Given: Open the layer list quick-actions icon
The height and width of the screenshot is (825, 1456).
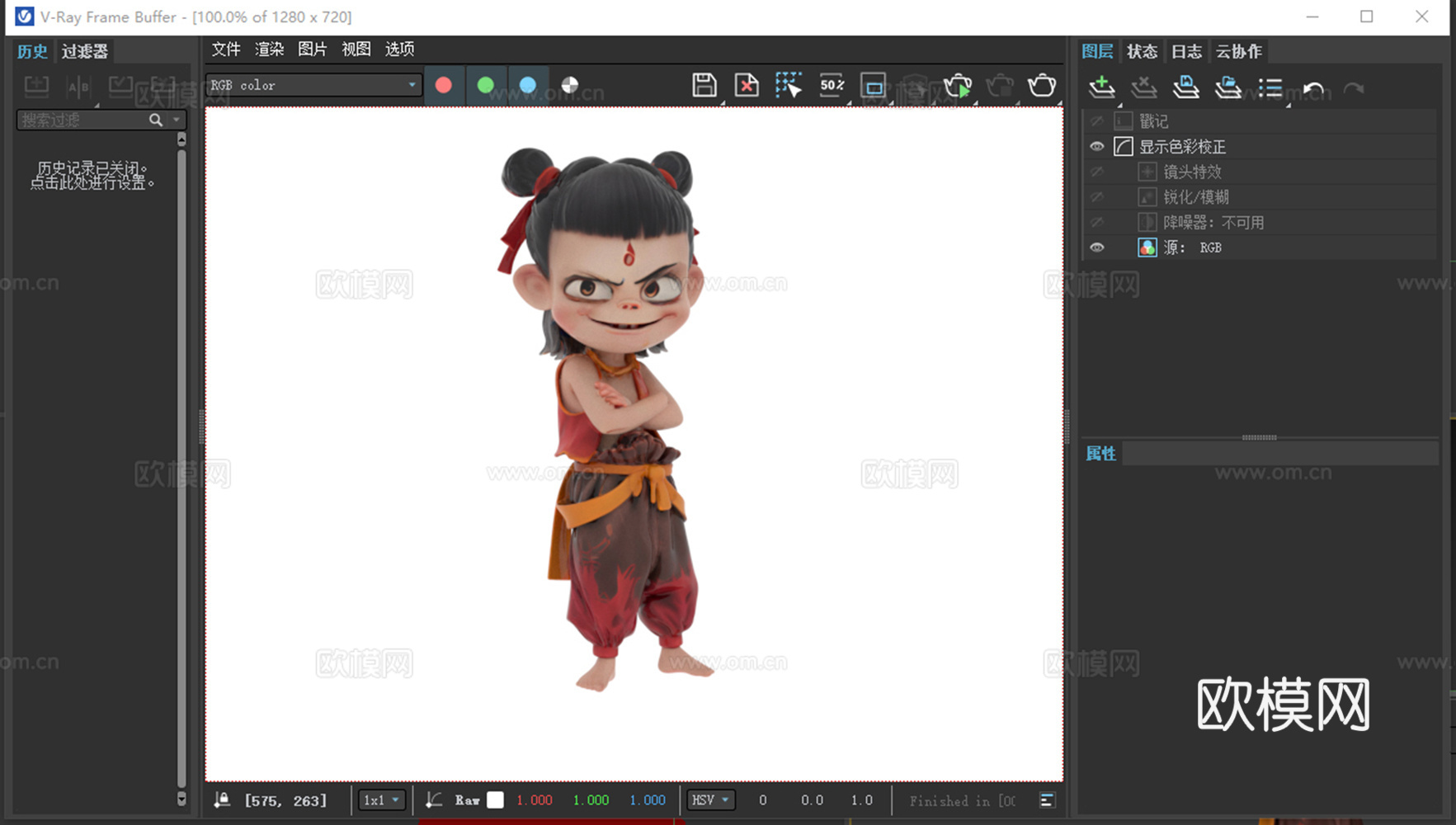Looking at the screenshot, I should 1270,87.
